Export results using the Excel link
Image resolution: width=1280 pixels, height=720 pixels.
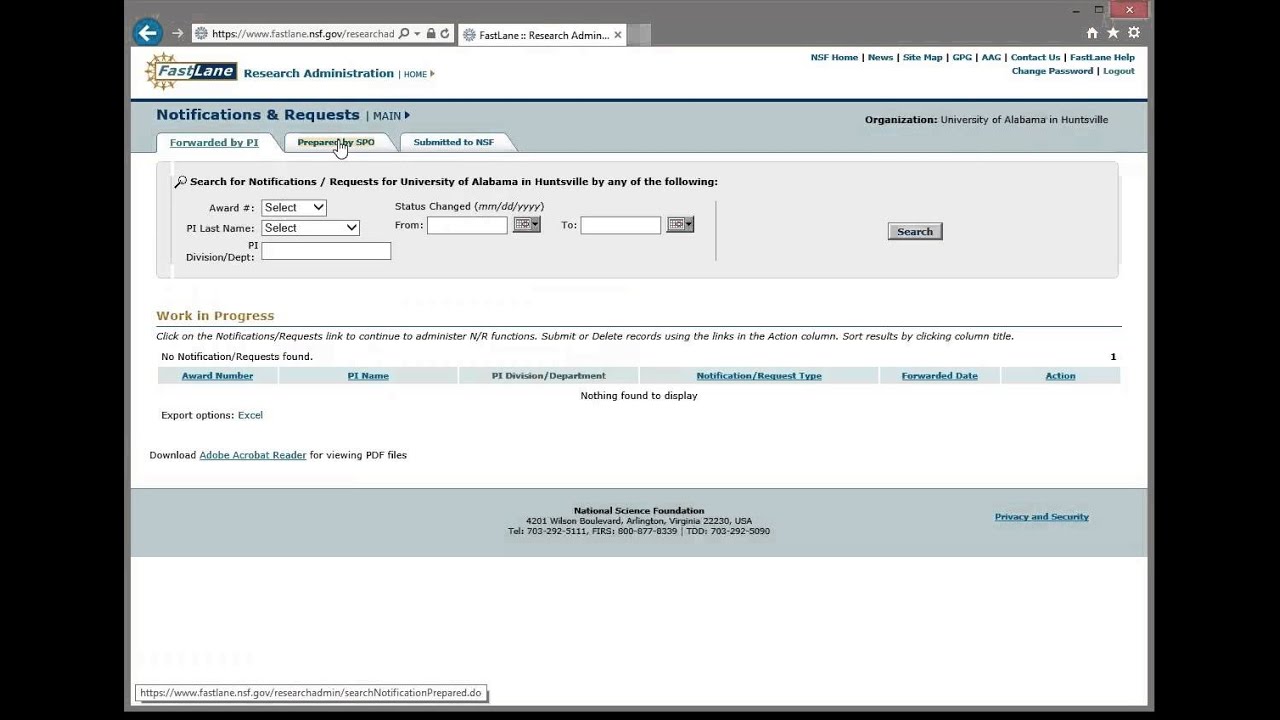[250, 415]
